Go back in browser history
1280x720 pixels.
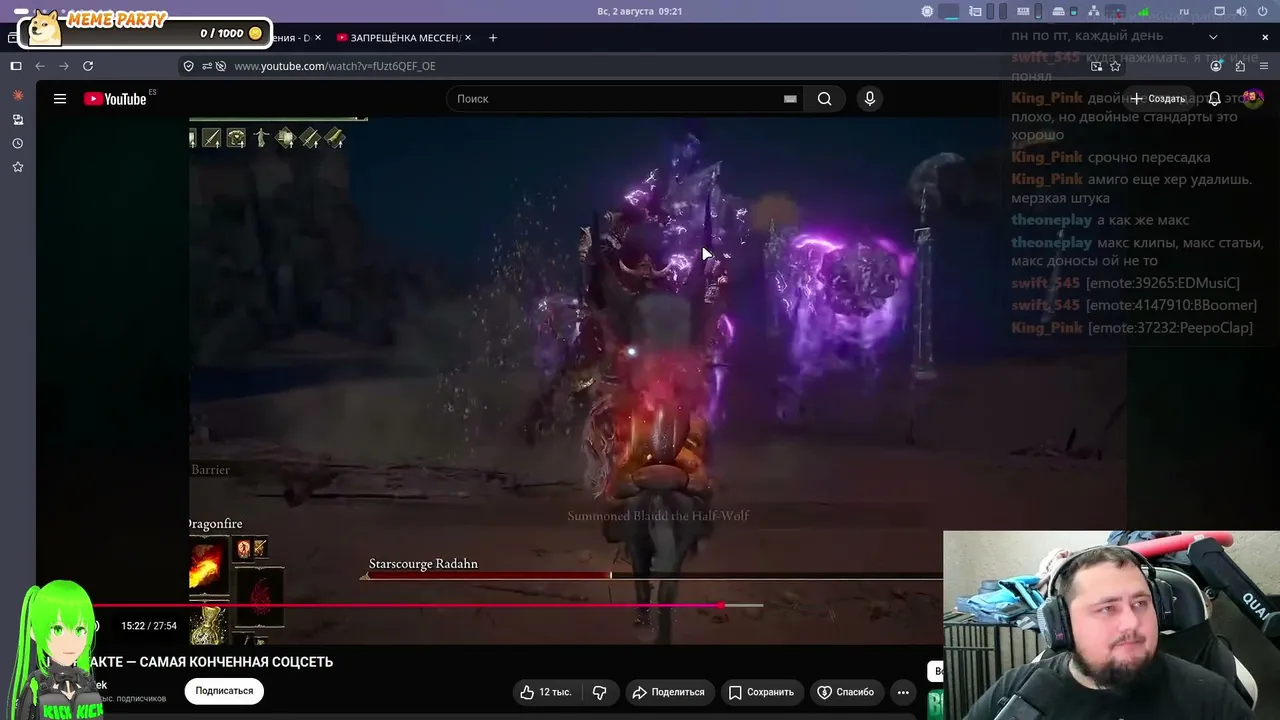coord(40,66)
